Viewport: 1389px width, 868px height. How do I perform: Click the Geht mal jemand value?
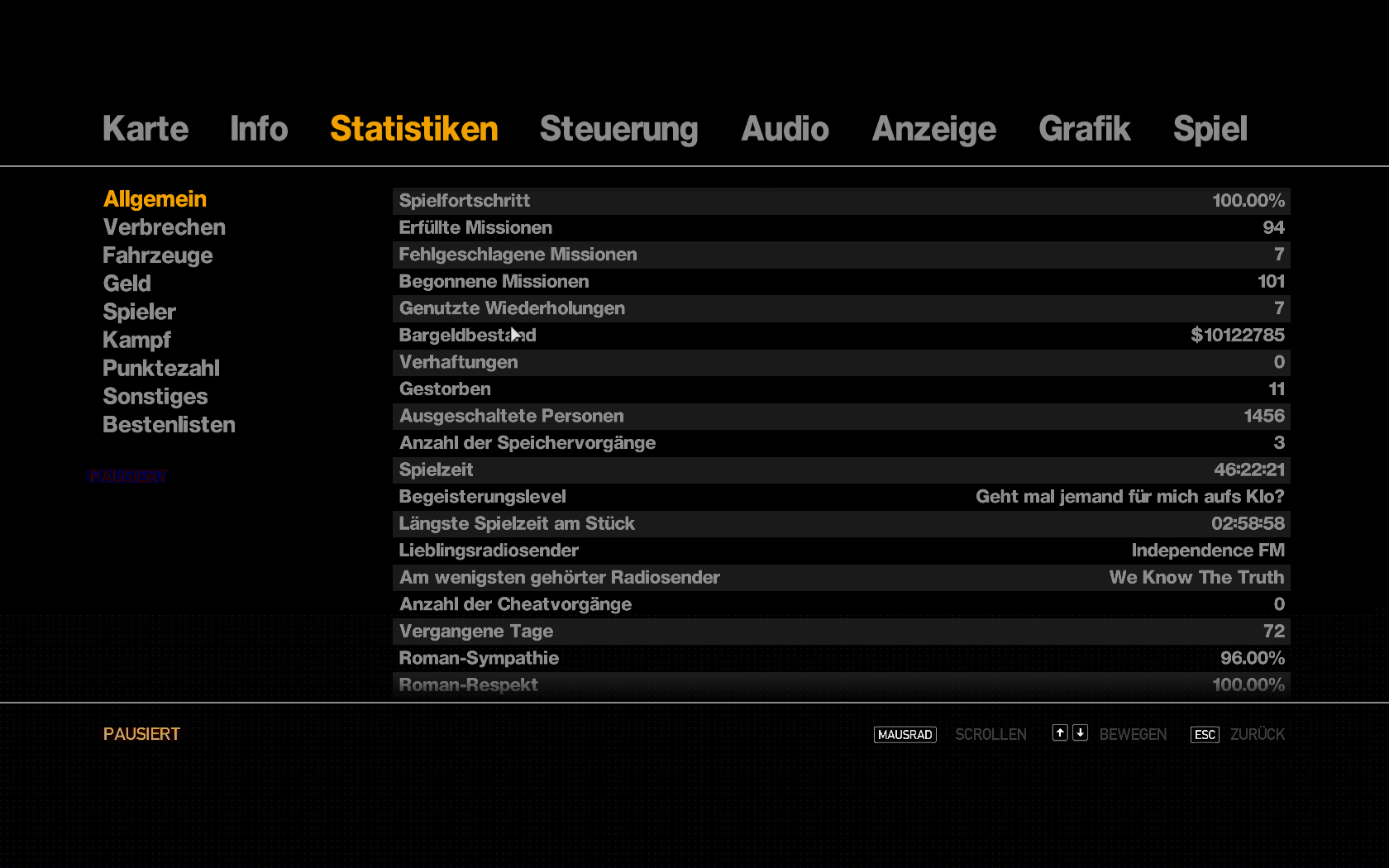tap(1130, 497)
